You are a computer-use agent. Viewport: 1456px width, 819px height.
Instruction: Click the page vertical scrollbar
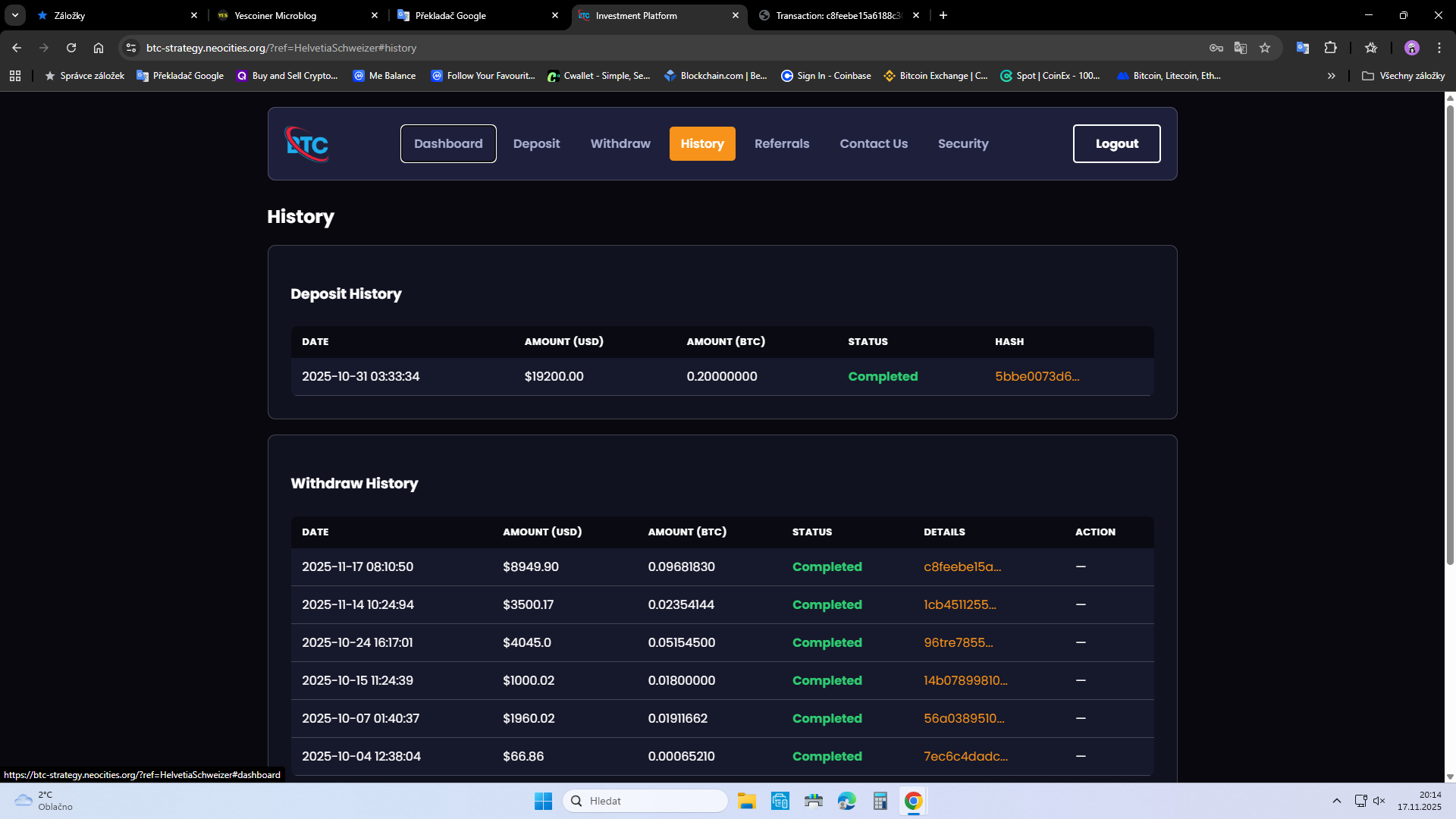click(1450, 334)
